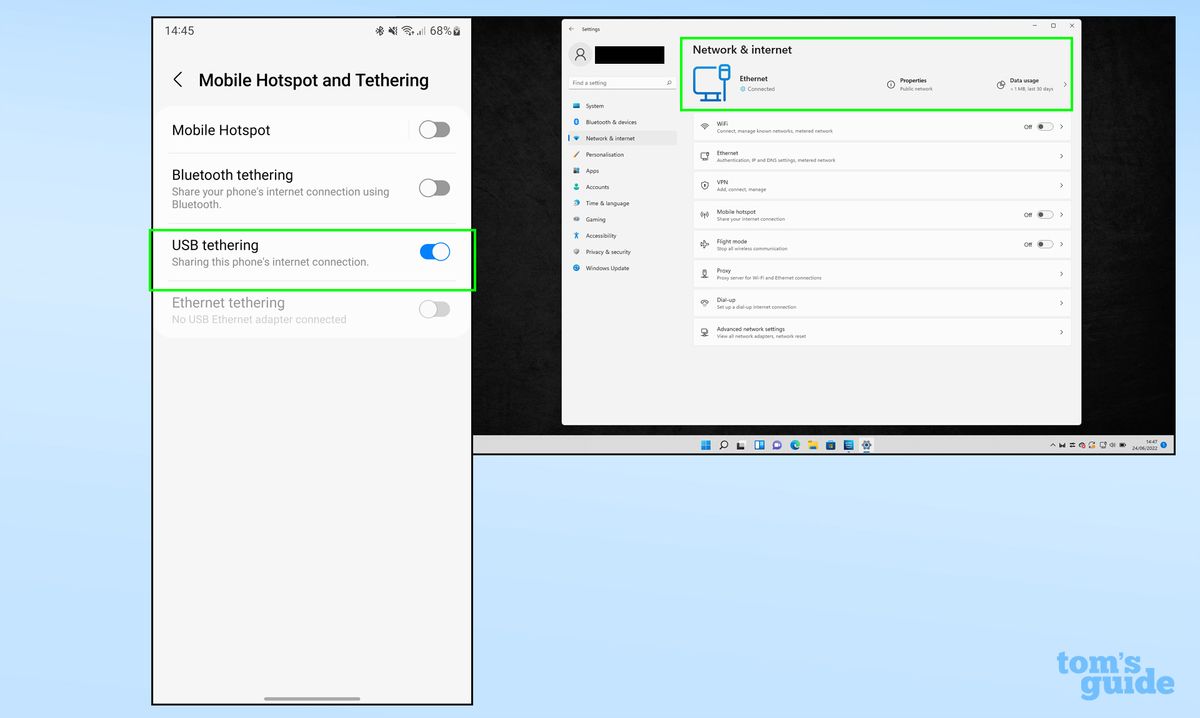This screenshot has height=718, width=1200.
Task: Enable Bluetooth tethering on the phone
Action: (x=434, y=188)
